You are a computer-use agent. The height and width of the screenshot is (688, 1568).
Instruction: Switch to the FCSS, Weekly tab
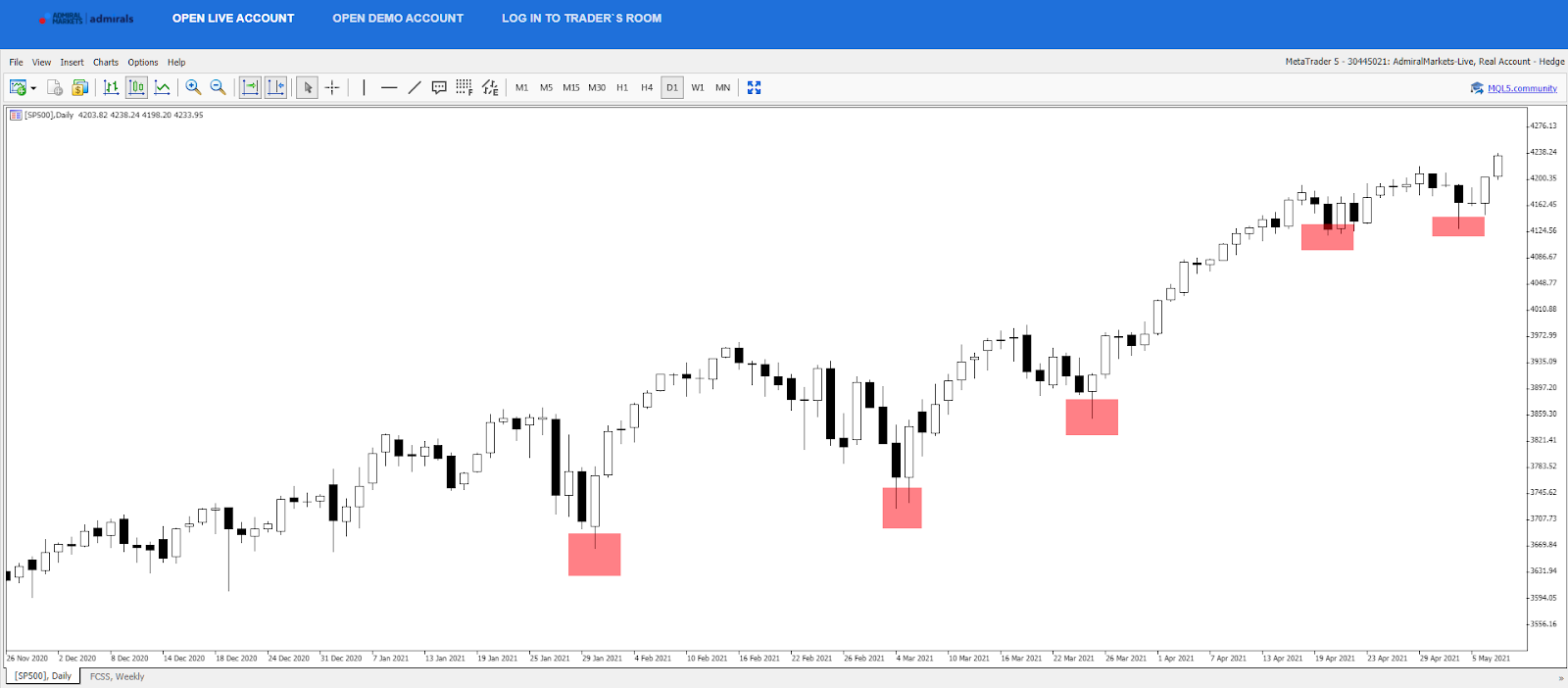[117, 676]
